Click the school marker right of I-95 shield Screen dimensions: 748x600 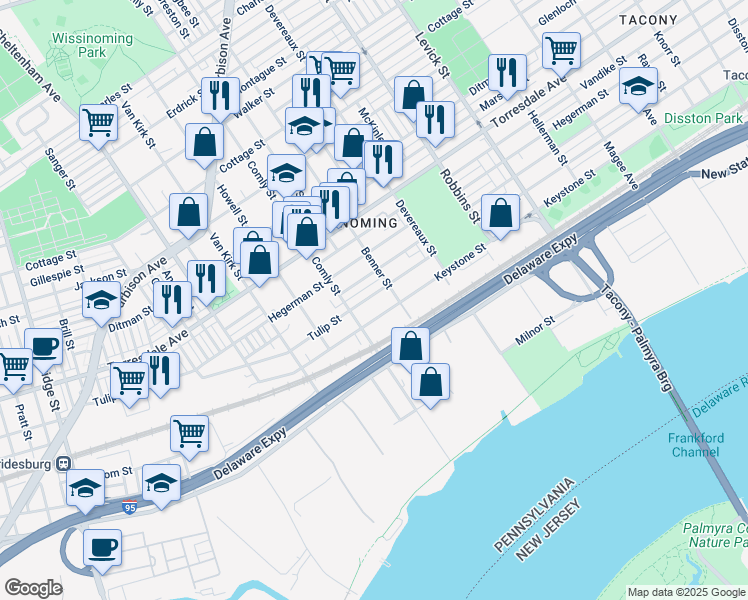(x=161, y=484)
